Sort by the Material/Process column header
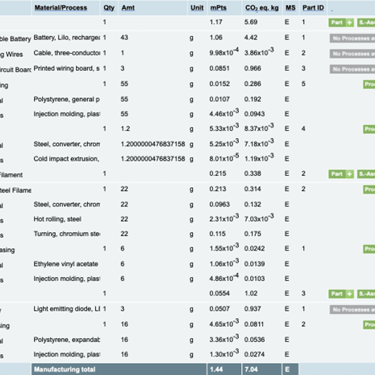The height and width of the screenshot is (375, 375). point(61,8)
